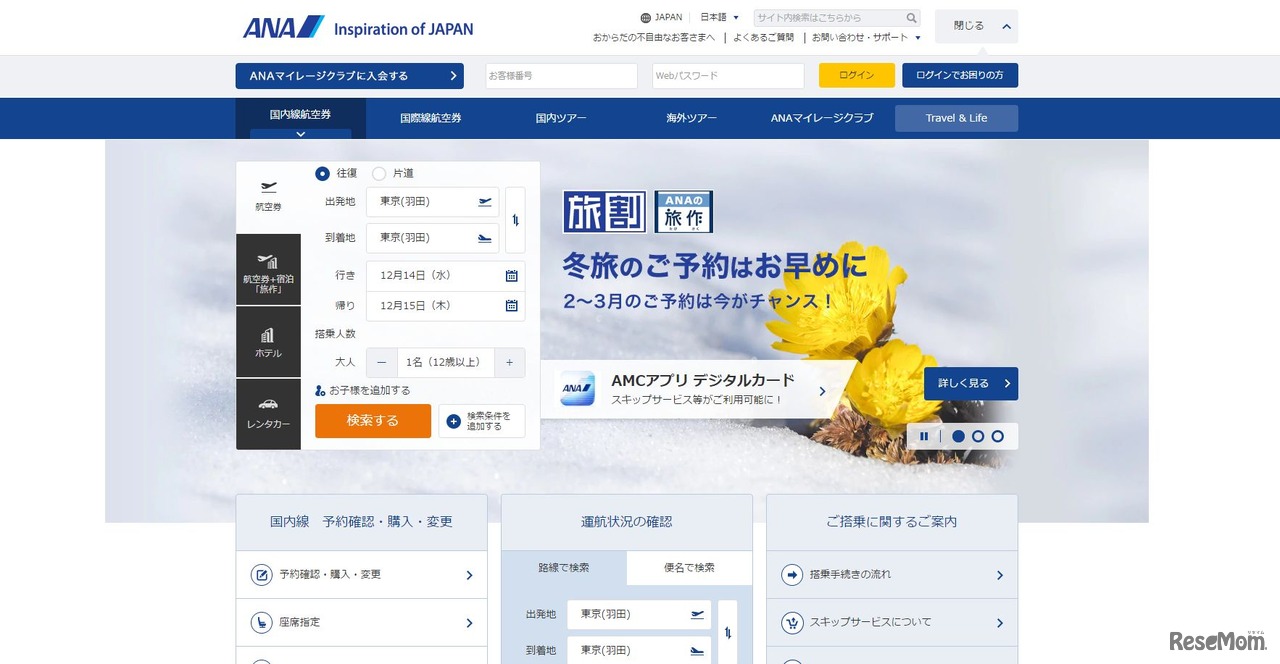Switch to 便名で検索 tab
The width and height of the screenshot is (1280, 664).
690,568
